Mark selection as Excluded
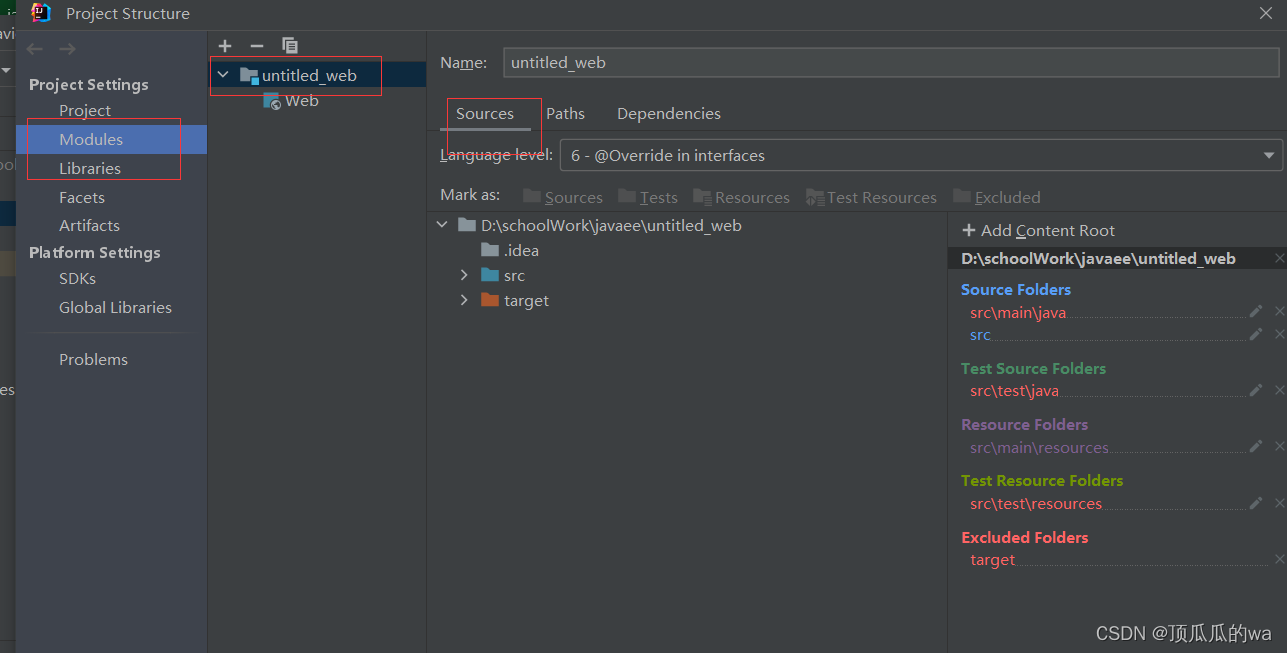This screenshot has width=1287, height=653. [996, 197]
